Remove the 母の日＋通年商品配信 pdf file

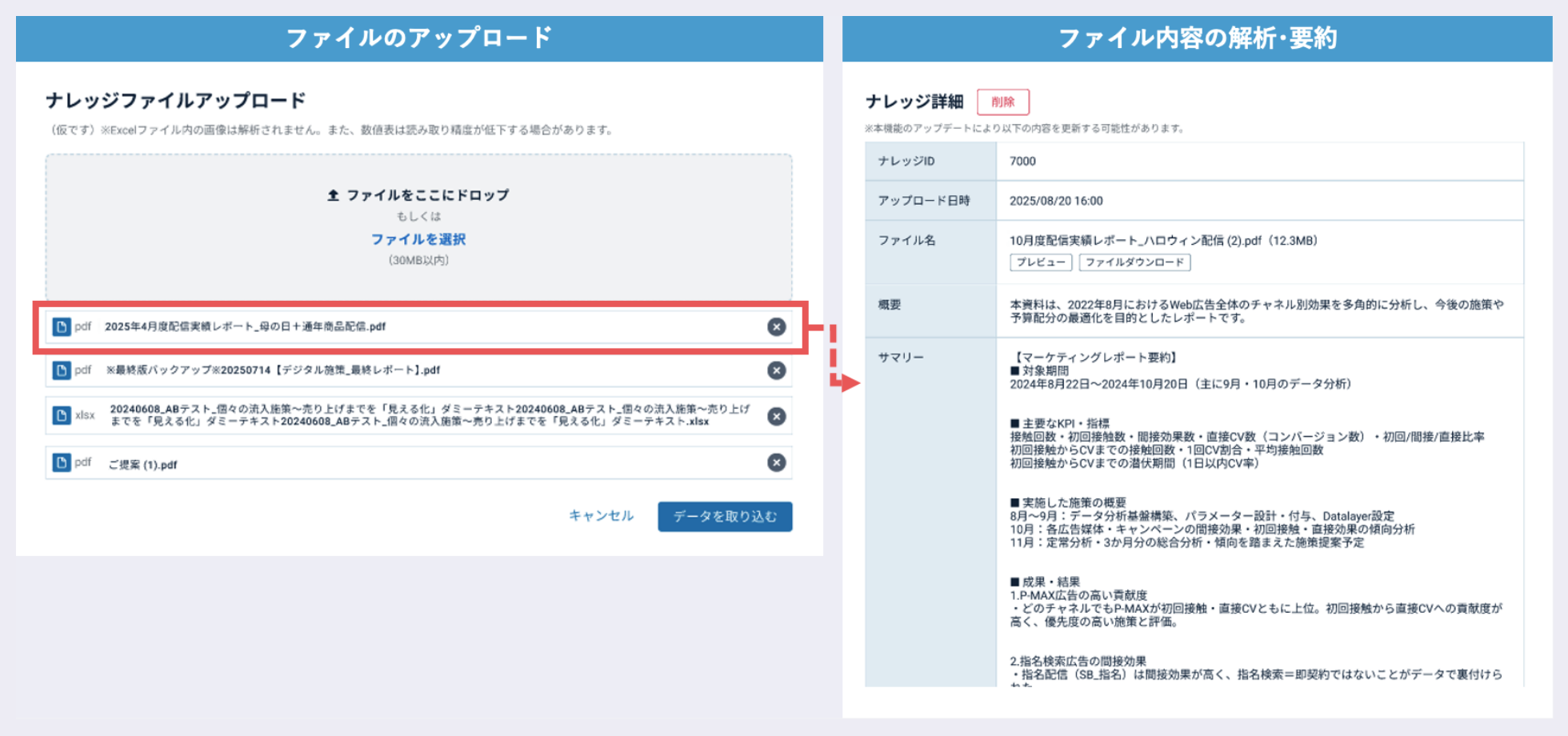tap(776, 326)
